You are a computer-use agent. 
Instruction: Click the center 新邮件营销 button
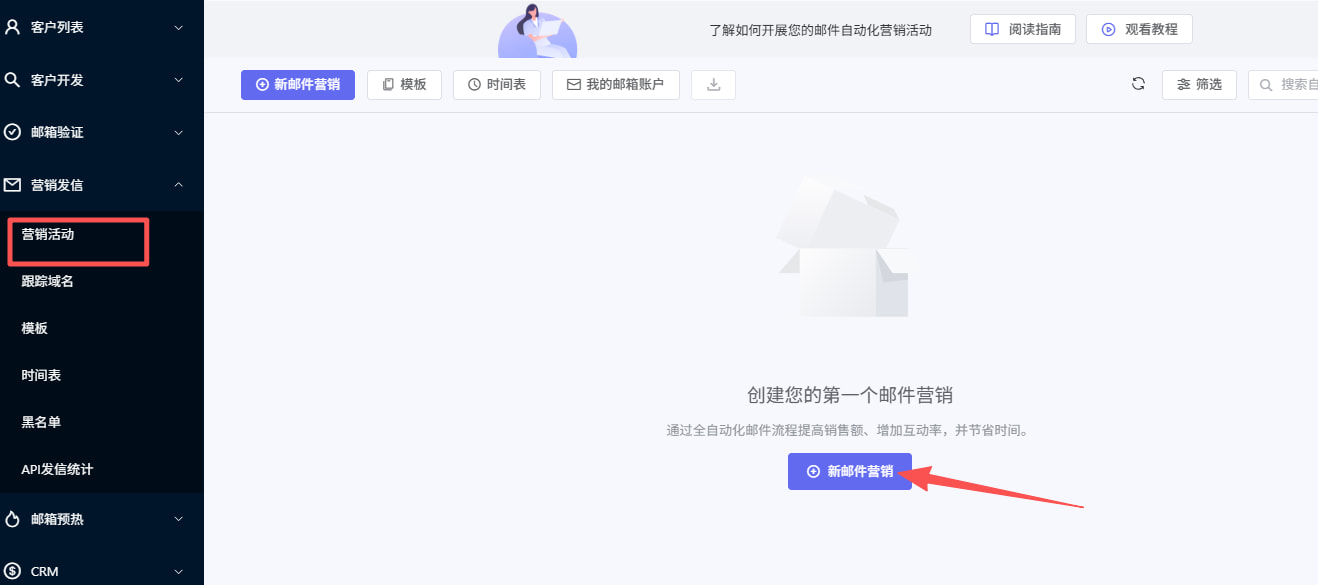849,471
